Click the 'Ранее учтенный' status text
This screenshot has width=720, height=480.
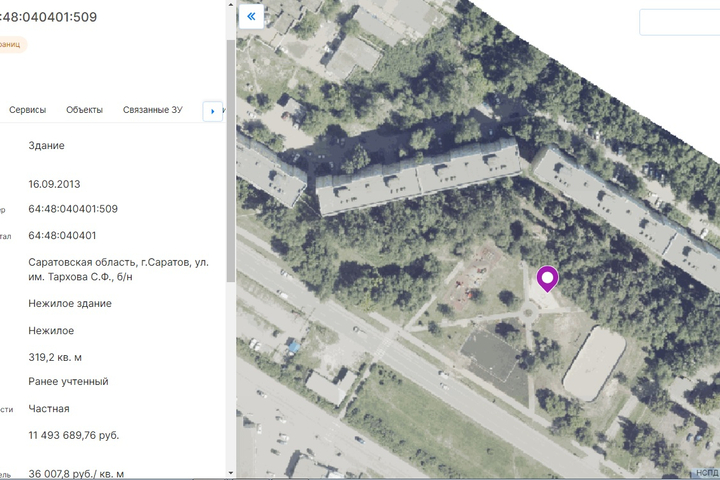68,382
